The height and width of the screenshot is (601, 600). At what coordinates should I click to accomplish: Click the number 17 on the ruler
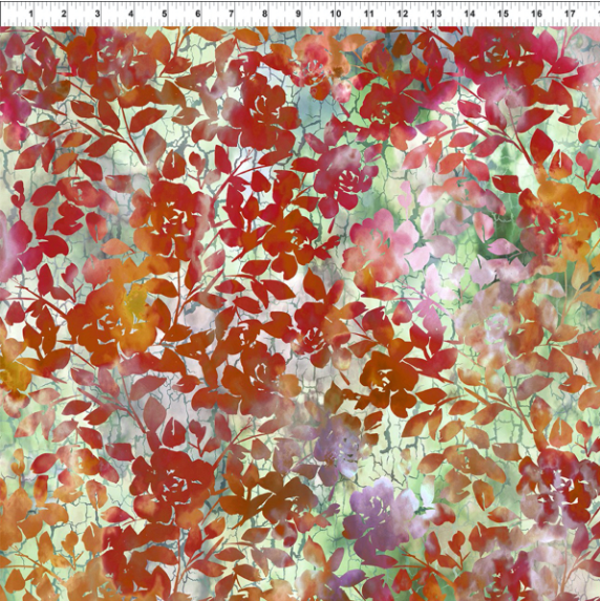(570, 14)
